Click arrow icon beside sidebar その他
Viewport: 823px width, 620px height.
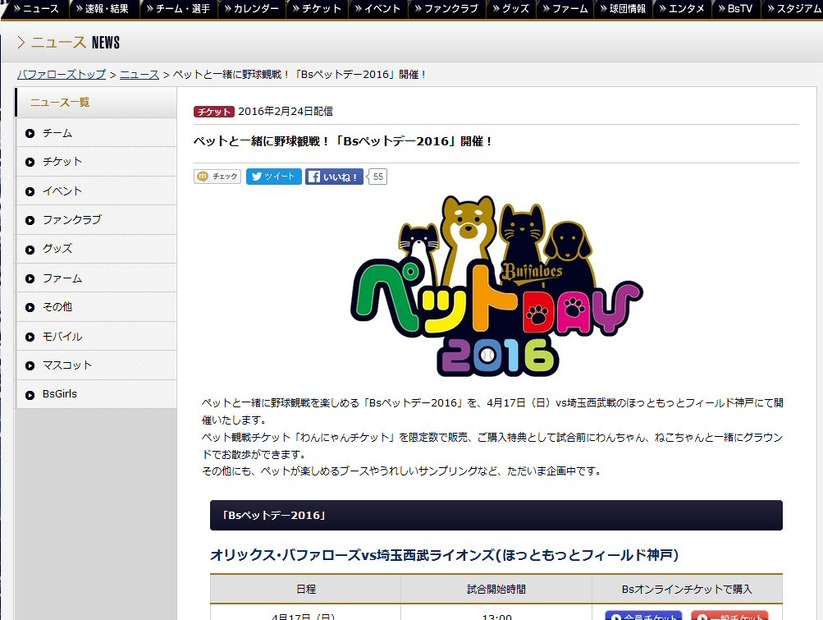pos(30,308)
